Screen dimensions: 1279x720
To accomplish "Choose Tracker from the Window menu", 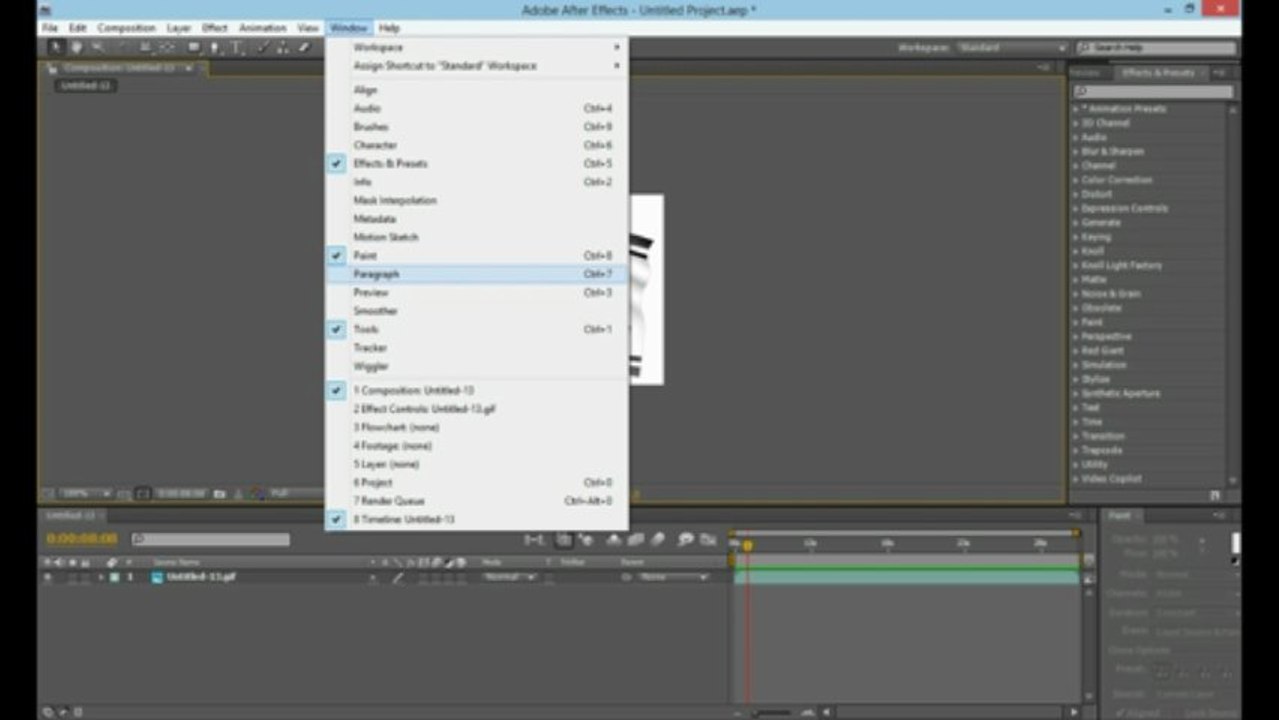I will click(476, 347).
